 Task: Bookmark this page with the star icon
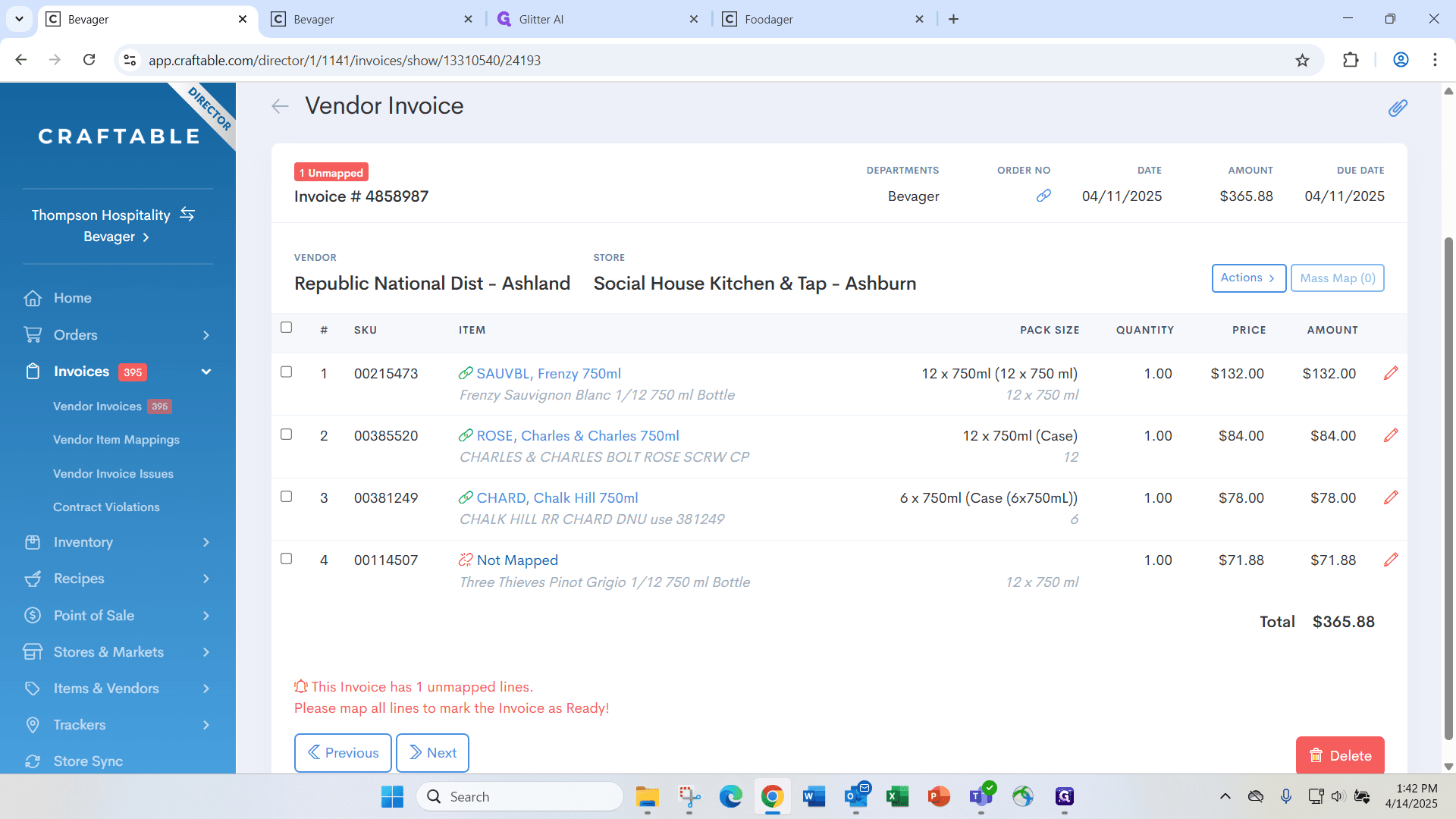coord(1302,61)
